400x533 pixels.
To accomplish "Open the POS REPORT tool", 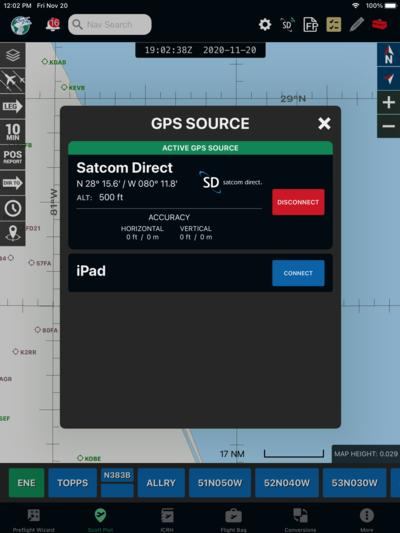I will point(13,157).
